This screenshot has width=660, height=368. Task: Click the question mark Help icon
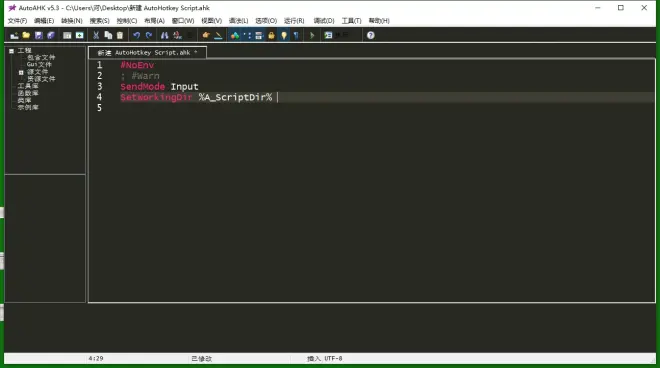pyautogui.click(x=370, y=35)
